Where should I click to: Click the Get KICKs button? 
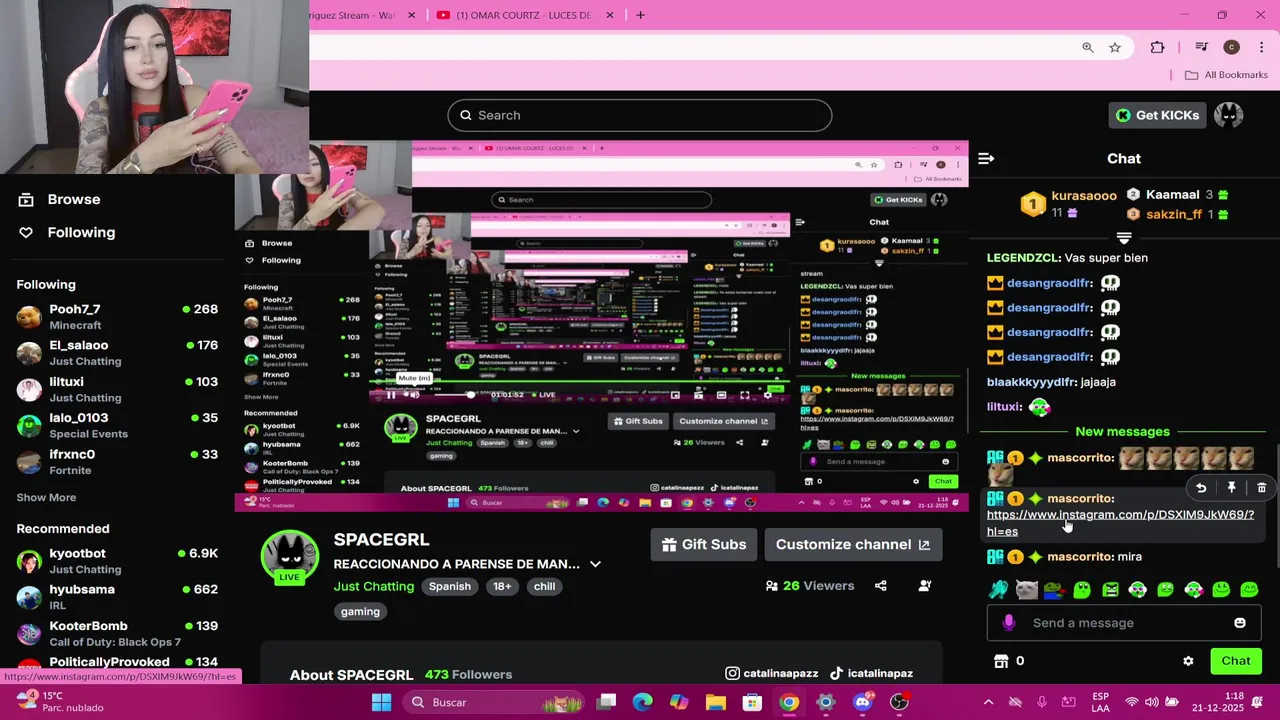[1158, 115]
